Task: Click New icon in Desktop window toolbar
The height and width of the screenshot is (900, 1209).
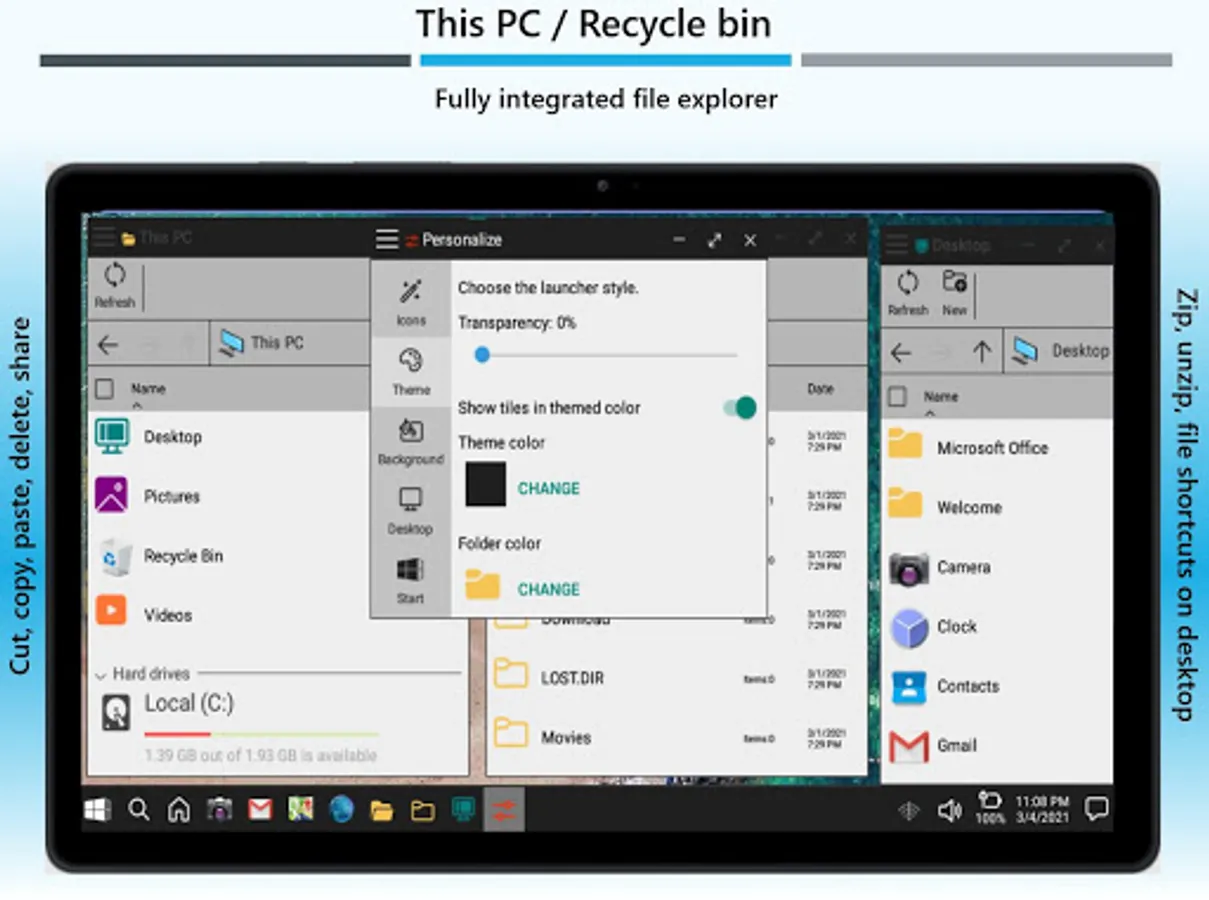Action: point(955,291)
